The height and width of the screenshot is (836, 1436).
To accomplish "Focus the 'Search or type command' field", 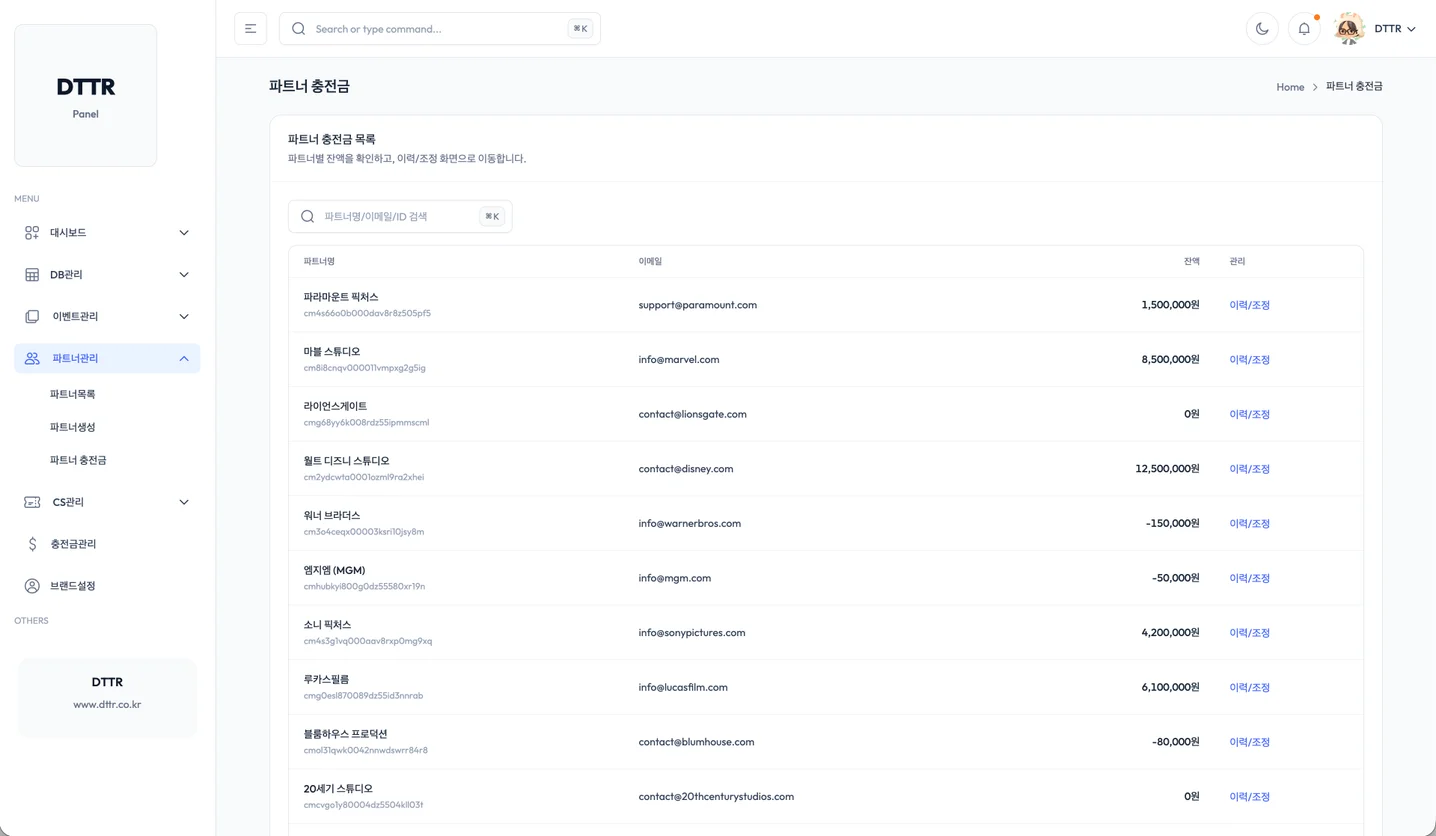I will tap(440, 29).
